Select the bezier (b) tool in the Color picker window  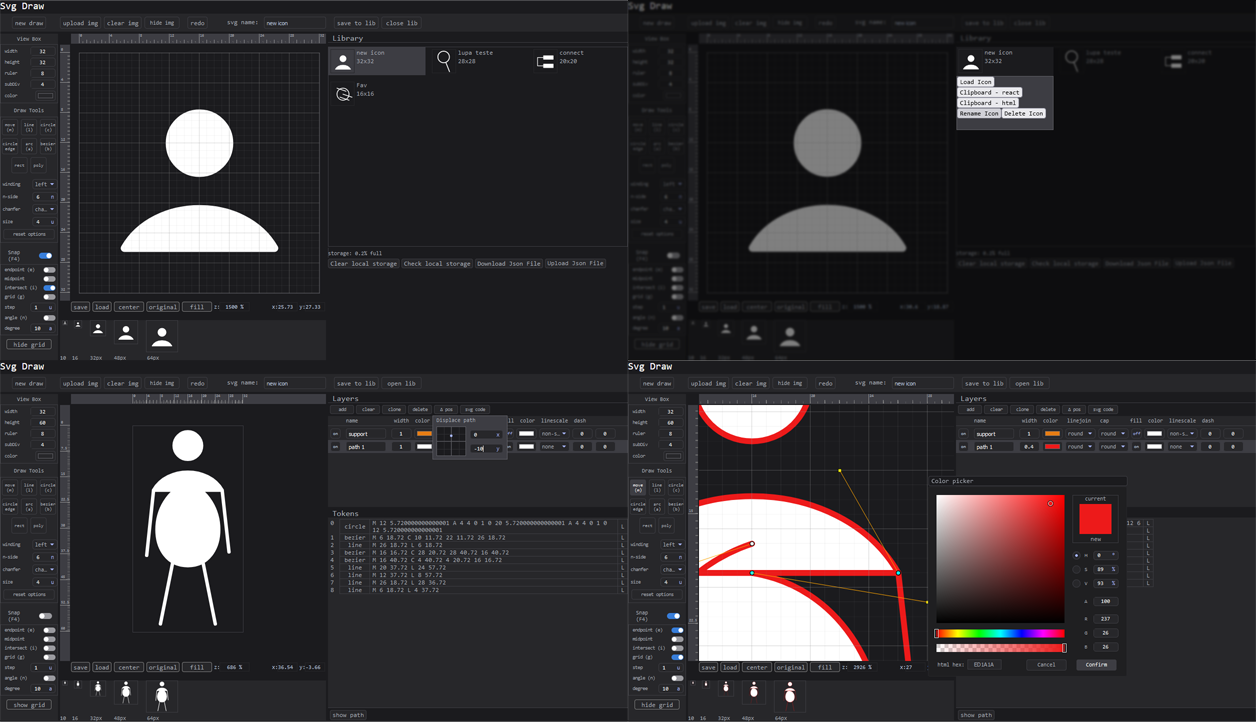676,506
